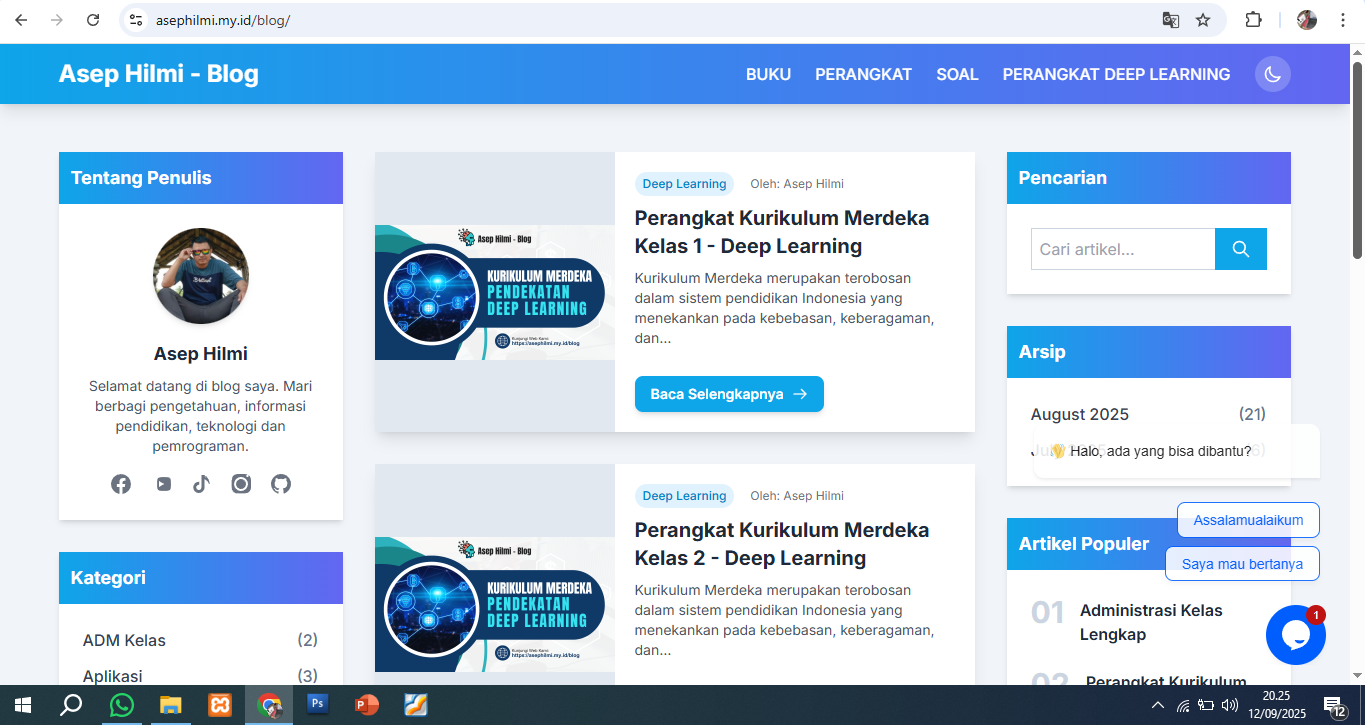The width and height of the screenshot is (1365, 725).
Task: Click the Google Translate icon in address bar
Action: tap(1170, 20)
